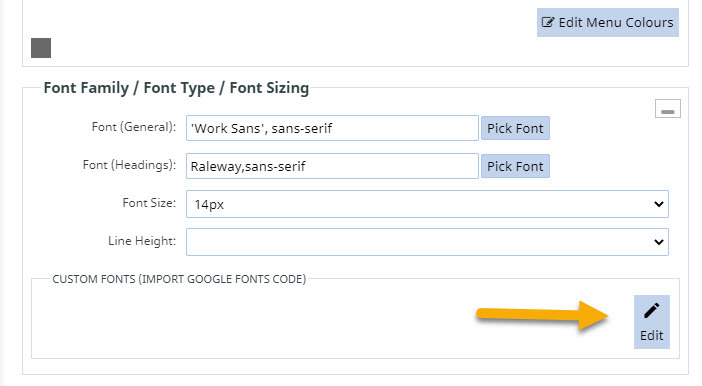Open Pick Font for the general font
This screenshot has height=386, width=702.
pos(515,129)
